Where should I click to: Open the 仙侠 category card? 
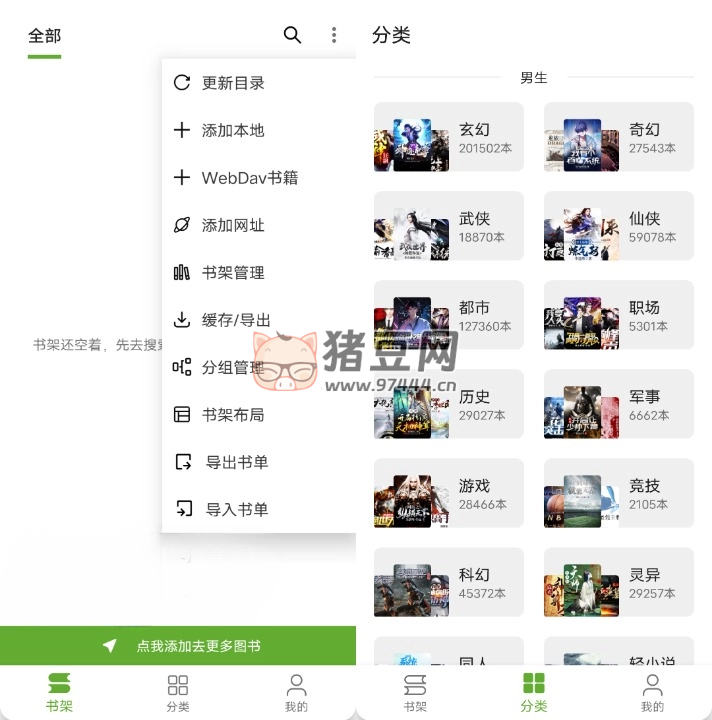[x=619, y=226]
